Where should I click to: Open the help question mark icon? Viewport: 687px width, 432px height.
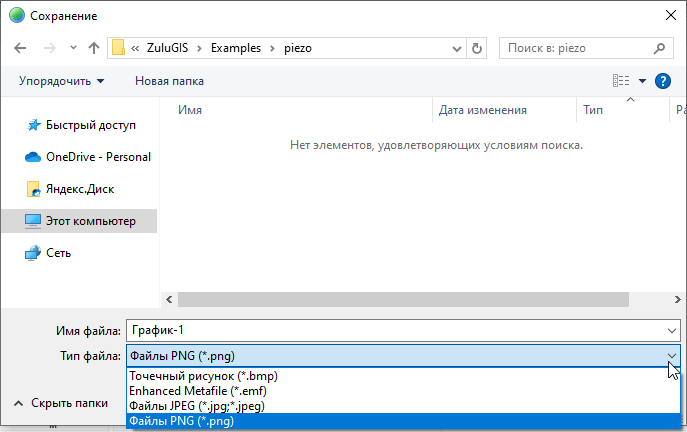click(x=661, y=80)
